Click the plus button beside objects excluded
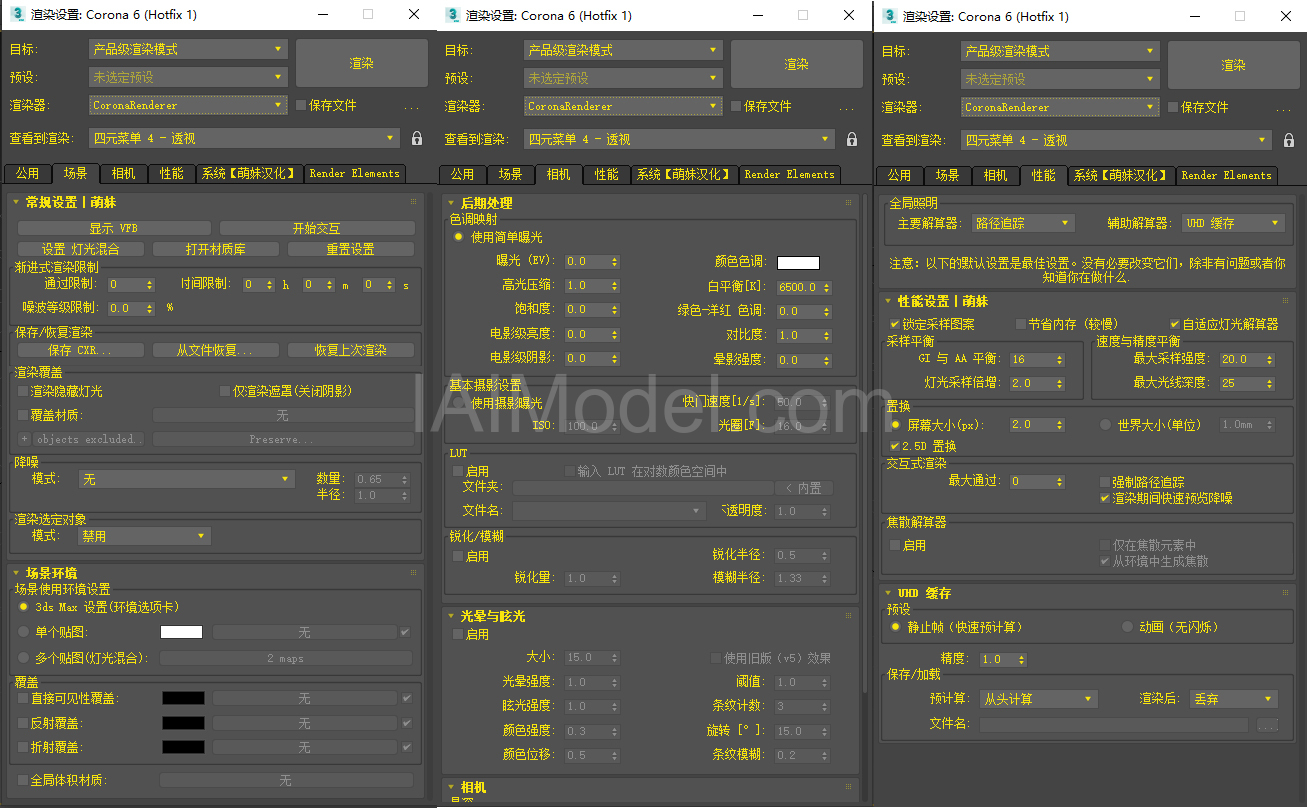 [x=24, y=439]
